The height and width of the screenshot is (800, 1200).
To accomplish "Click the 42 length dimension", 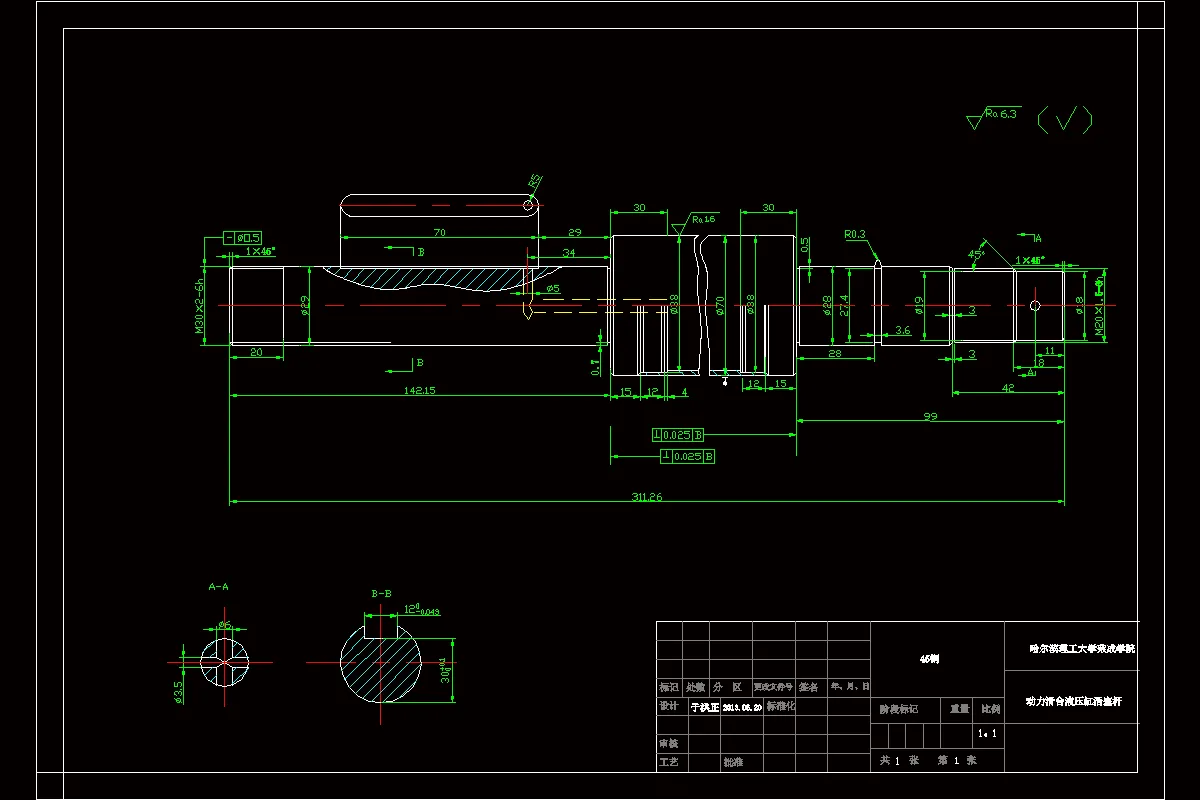I will pos(1008,388).
